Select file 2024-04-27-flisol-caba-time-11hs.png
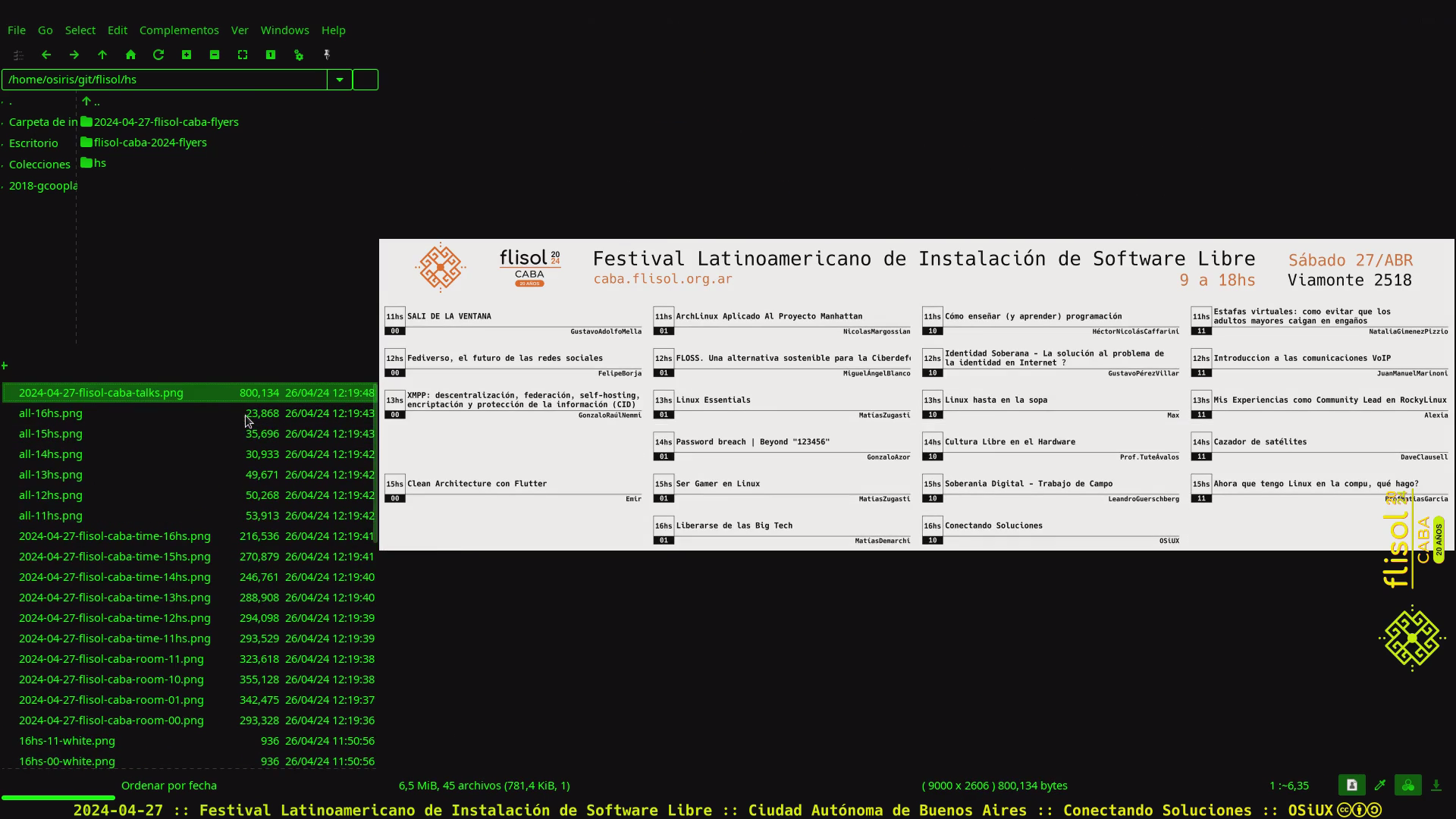 pyautogui.click(x=190, y=639)
